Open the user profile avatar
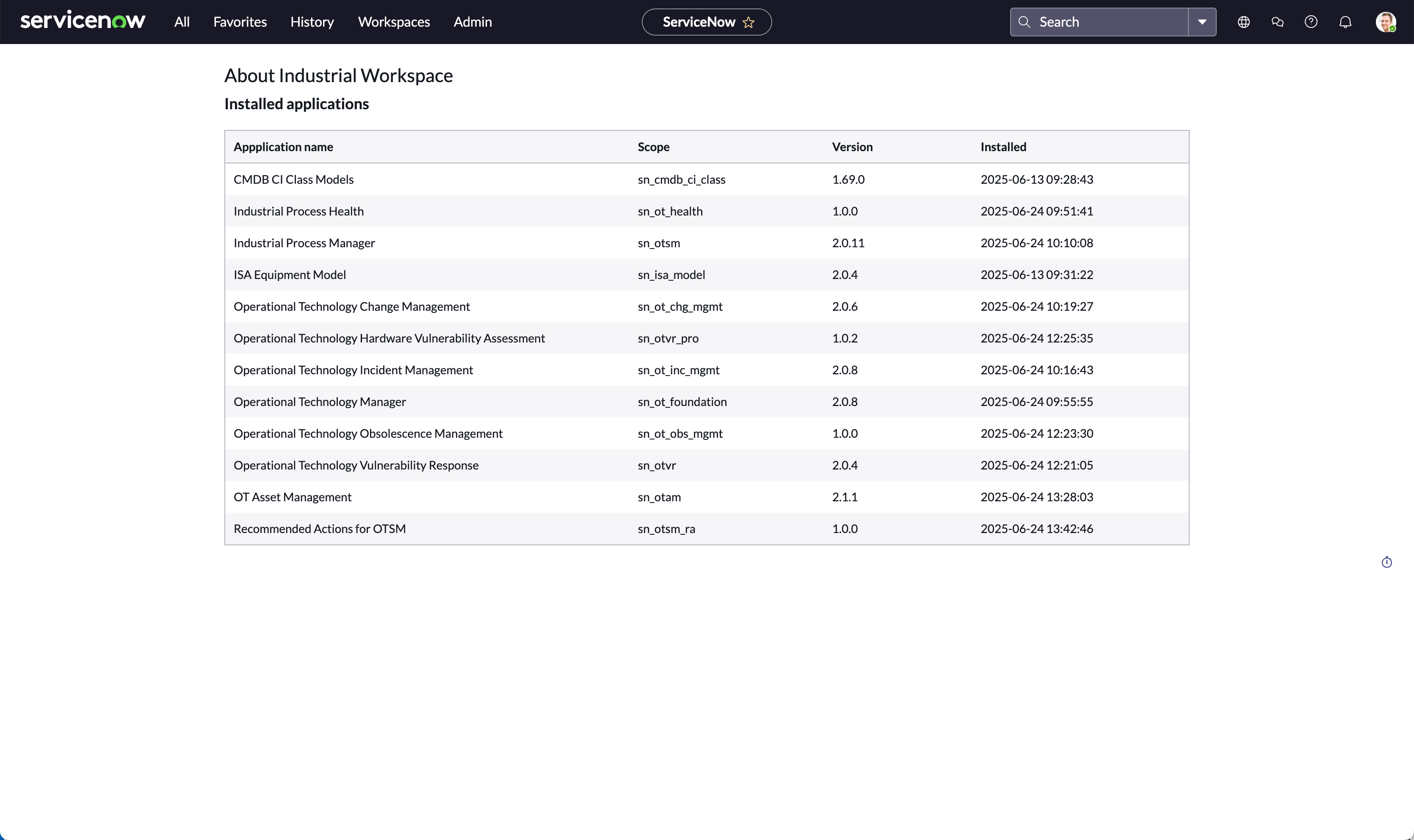 tap(1386, 22)
